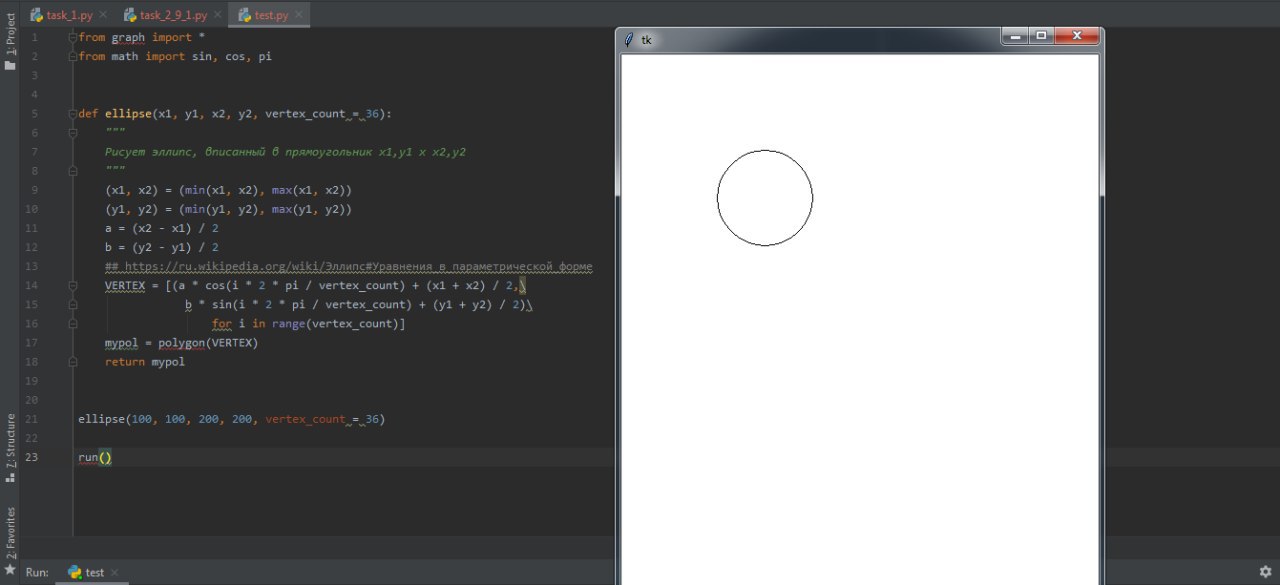
Task: Click the fold marker on line 2
Action: coord(73,56)
